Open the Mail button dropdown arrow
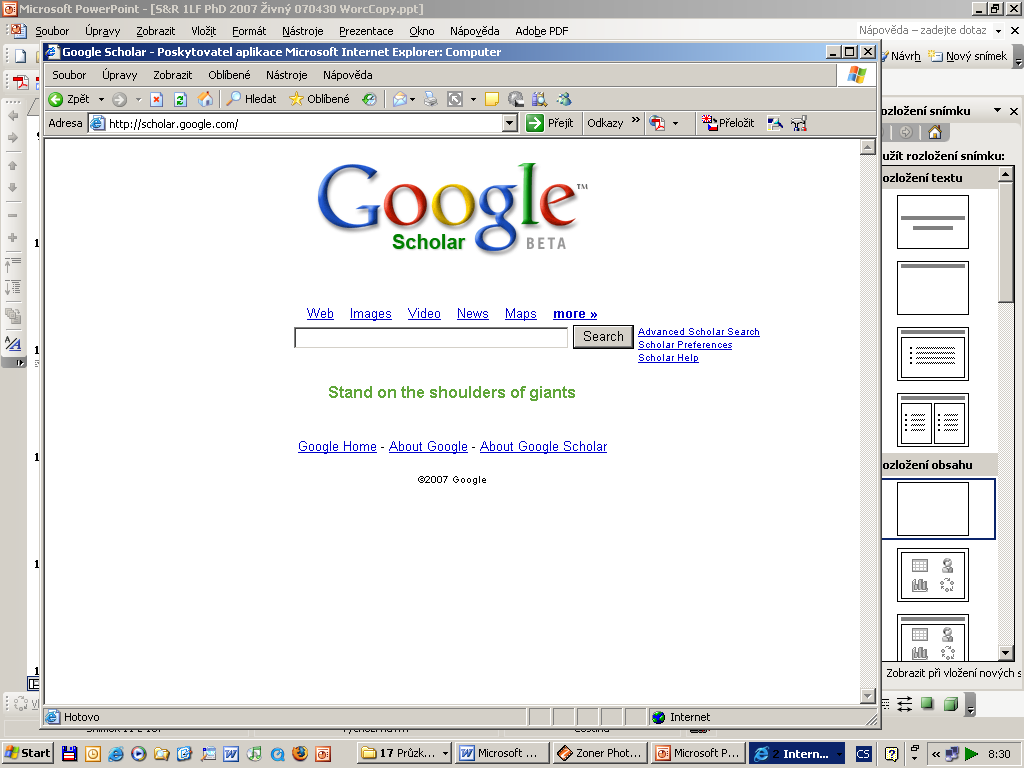Screen dimensions: 1024x768 click(x=412, y=99)
